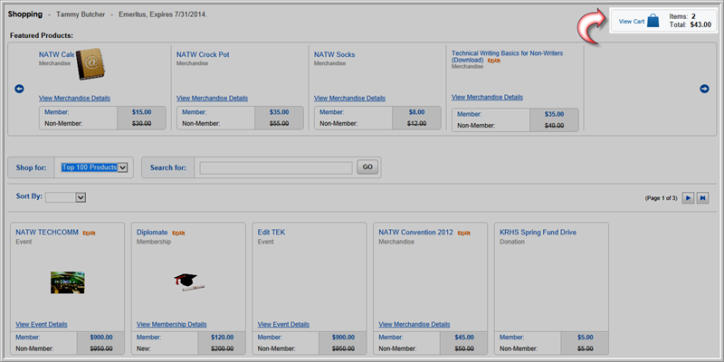This screenshot has width=724, height=362.
Task: Advance featured products with right arrow icon
Action: (x=704, y=89)
